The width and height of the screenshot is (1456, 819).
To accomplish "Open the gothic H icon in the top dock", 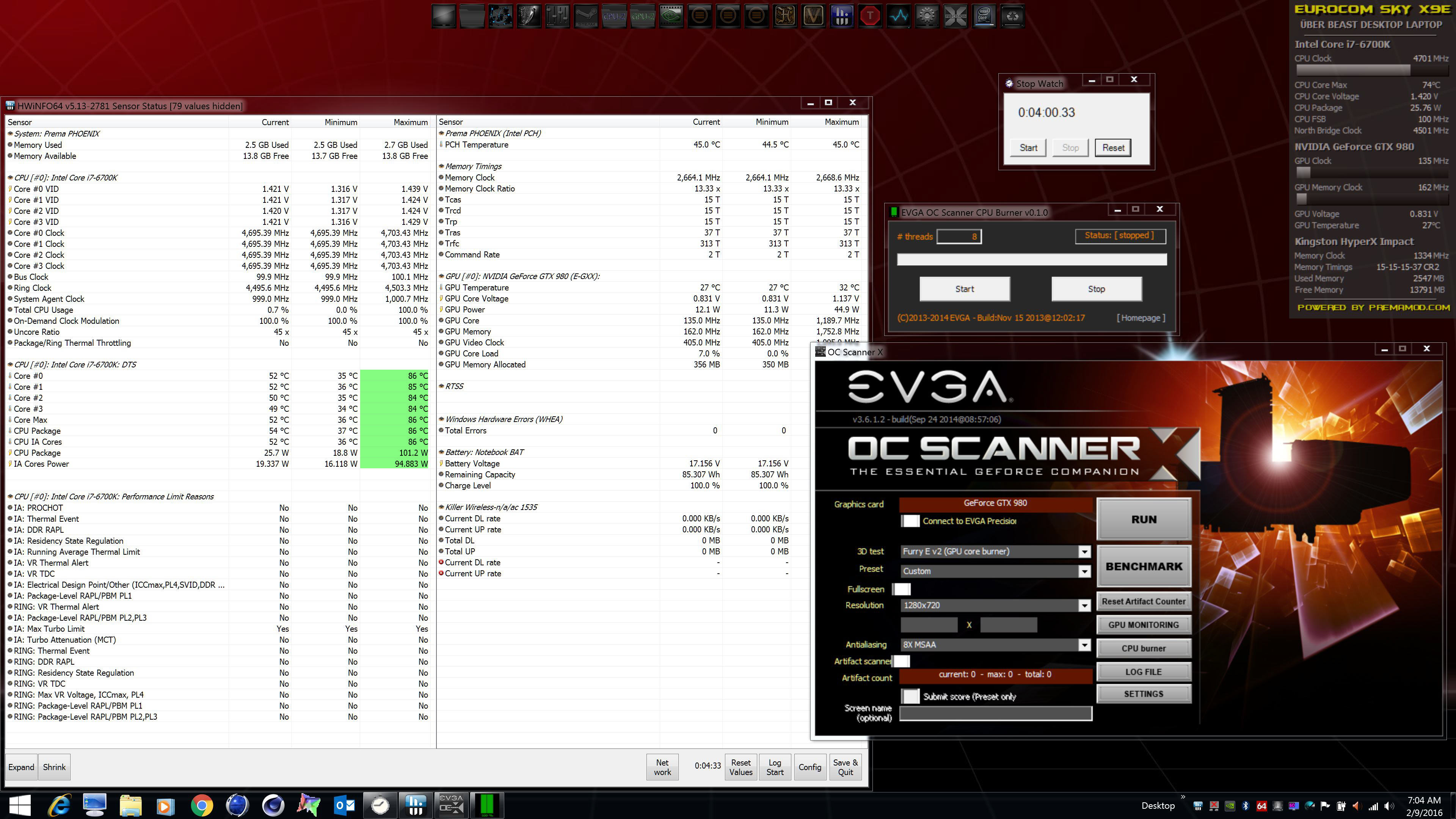I will click(x=785, y=16).
